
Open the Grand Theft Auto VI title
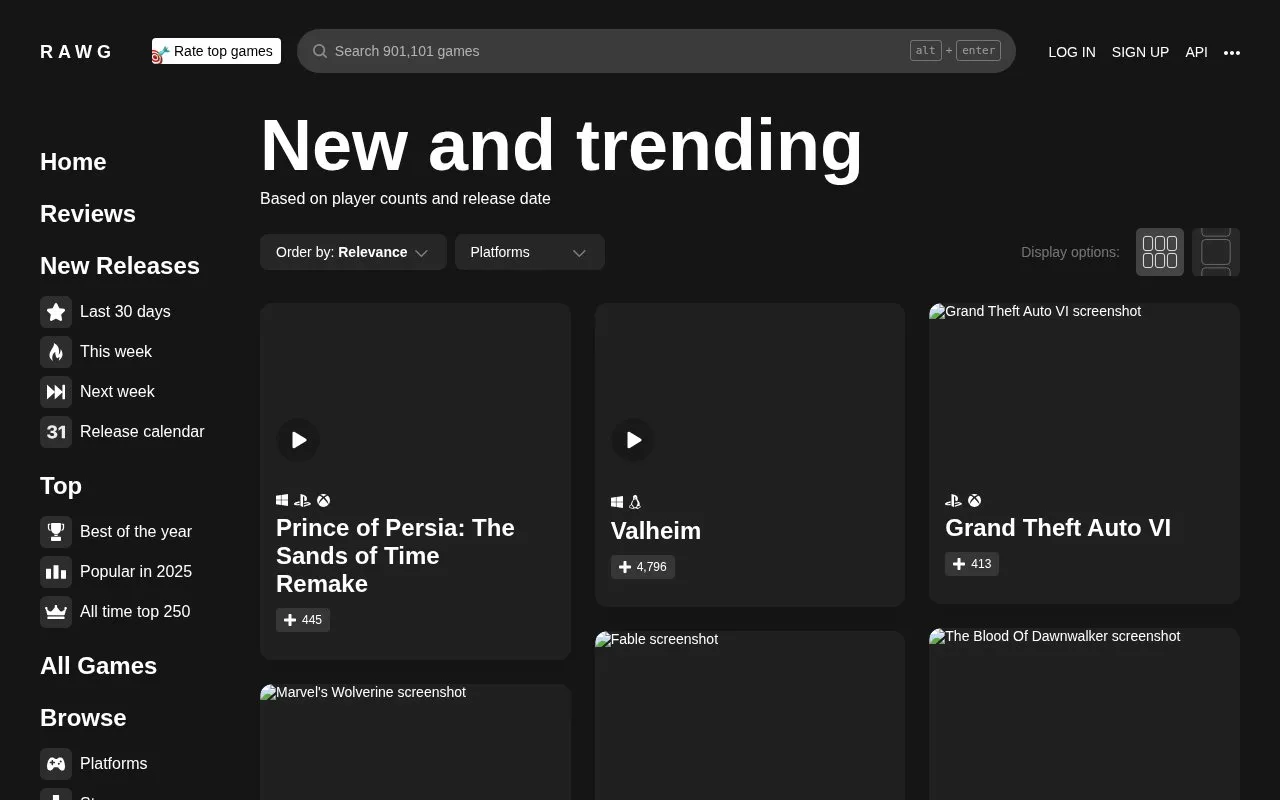click(1058, 528)
